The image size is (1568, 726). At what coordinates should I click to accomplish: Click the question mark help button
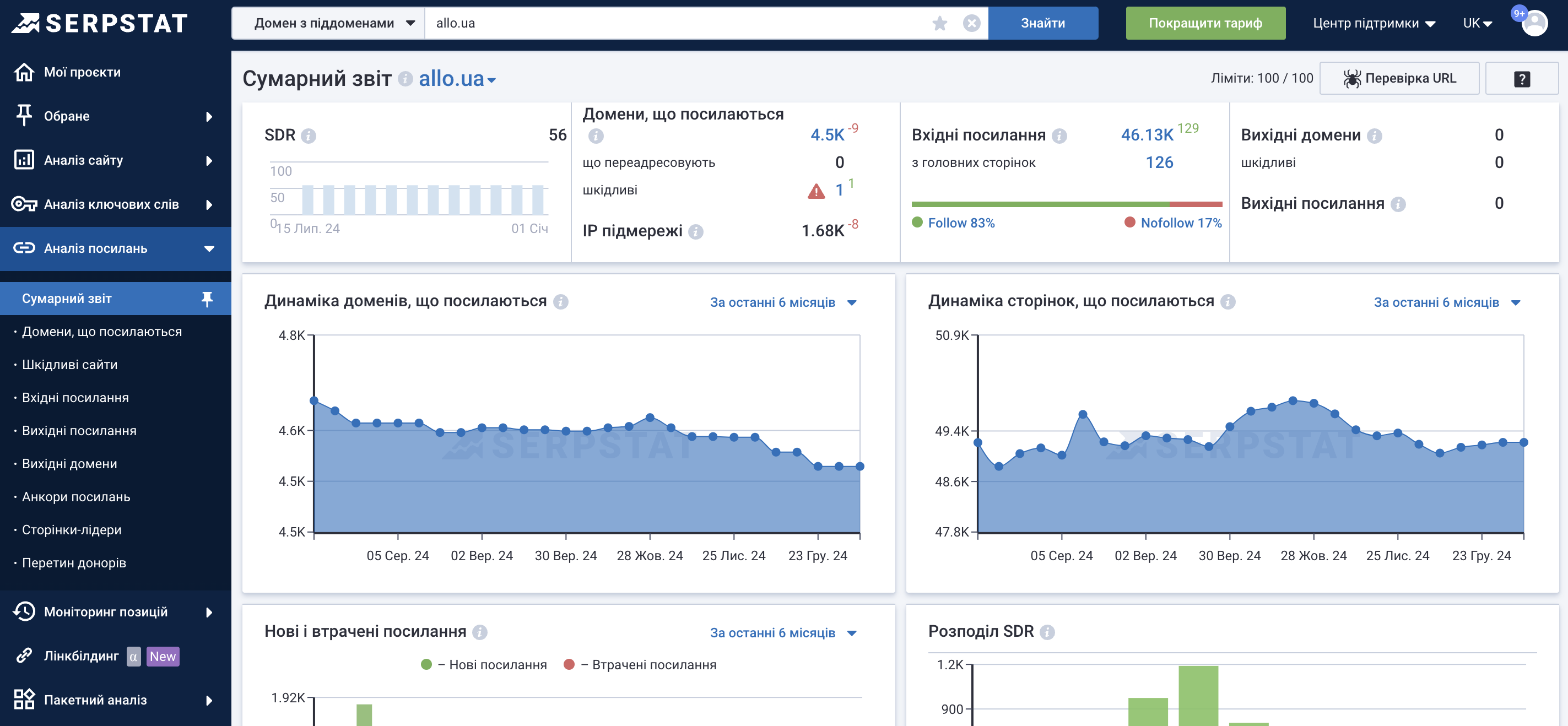click(x=1522, y=79)
